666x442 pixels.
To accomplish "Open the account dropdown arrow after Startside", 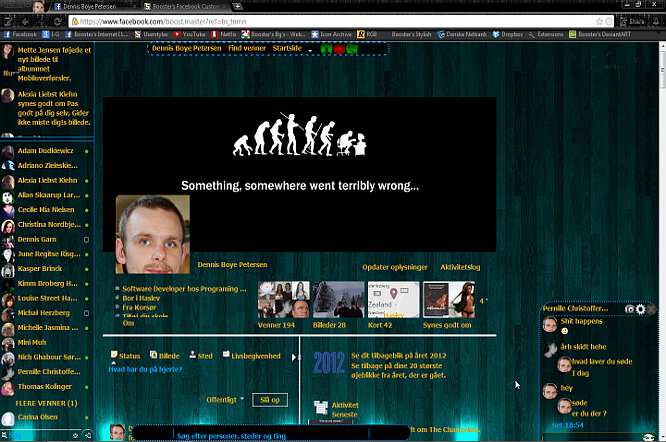I will pyautogui.click(x=310, y=50).
